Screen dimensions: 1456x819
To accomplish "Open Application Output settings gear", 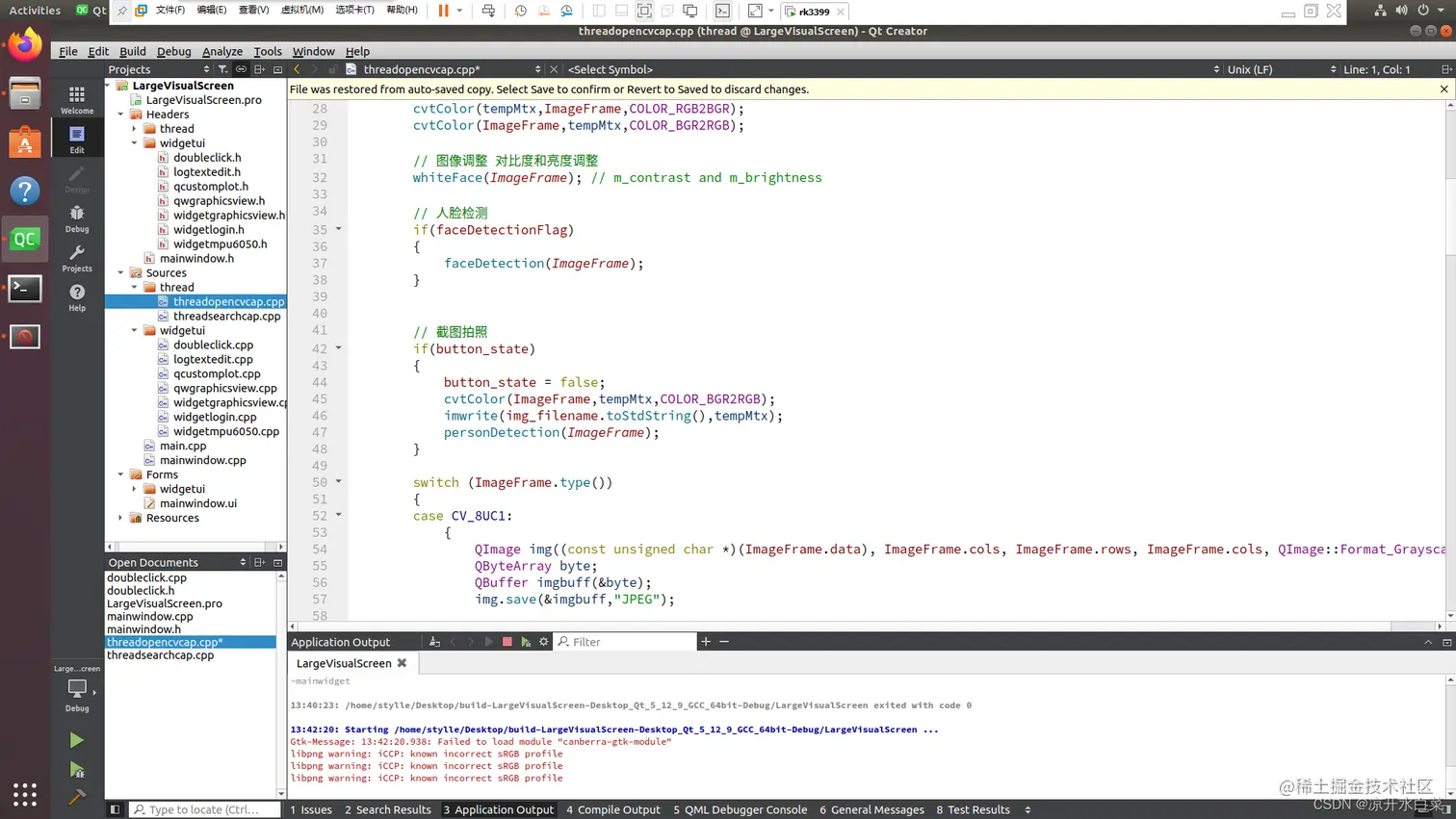I will point(544,642).
